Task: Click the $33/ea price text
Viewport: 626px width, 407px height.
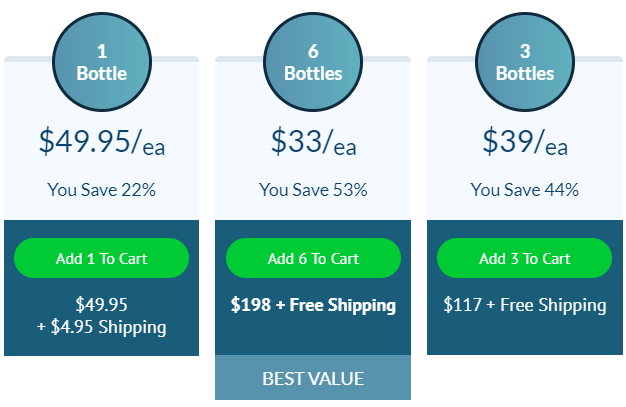Action: click(313, 141)
